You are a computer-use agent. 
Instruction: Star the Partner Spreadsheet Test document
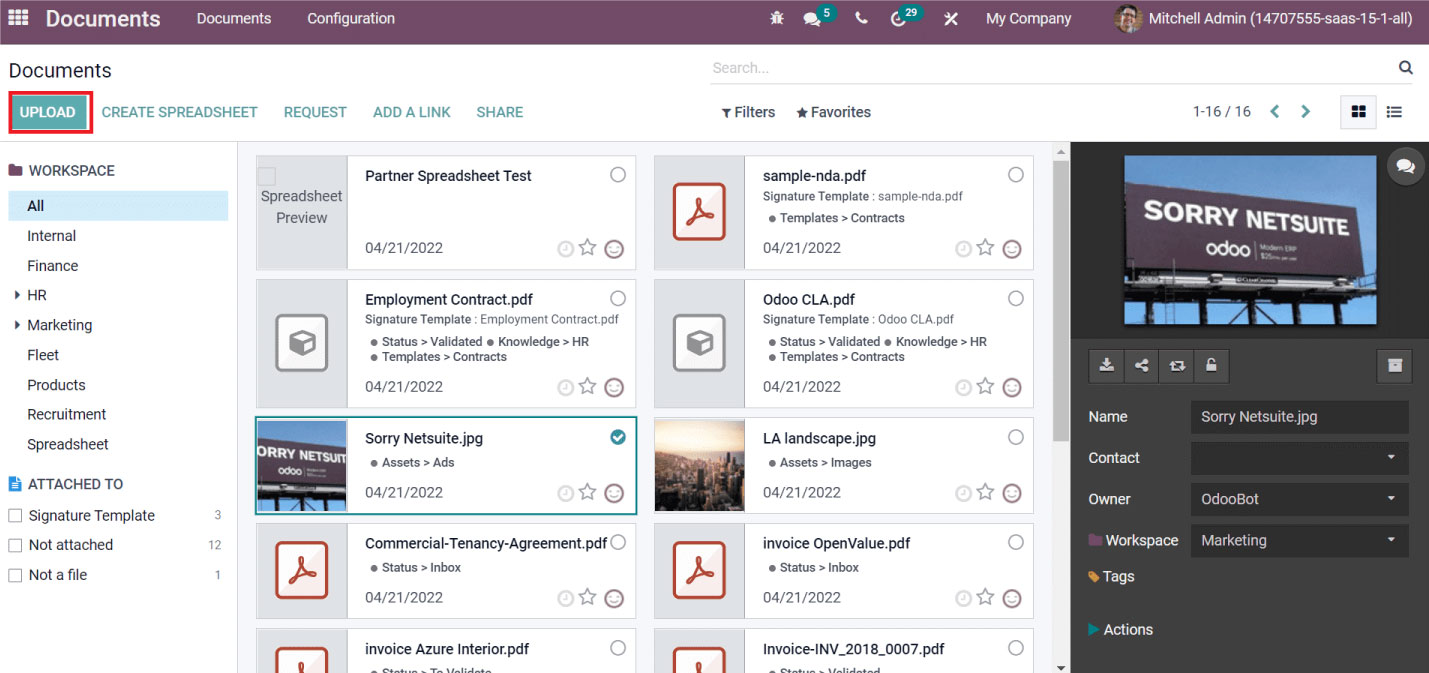(588, 247)
